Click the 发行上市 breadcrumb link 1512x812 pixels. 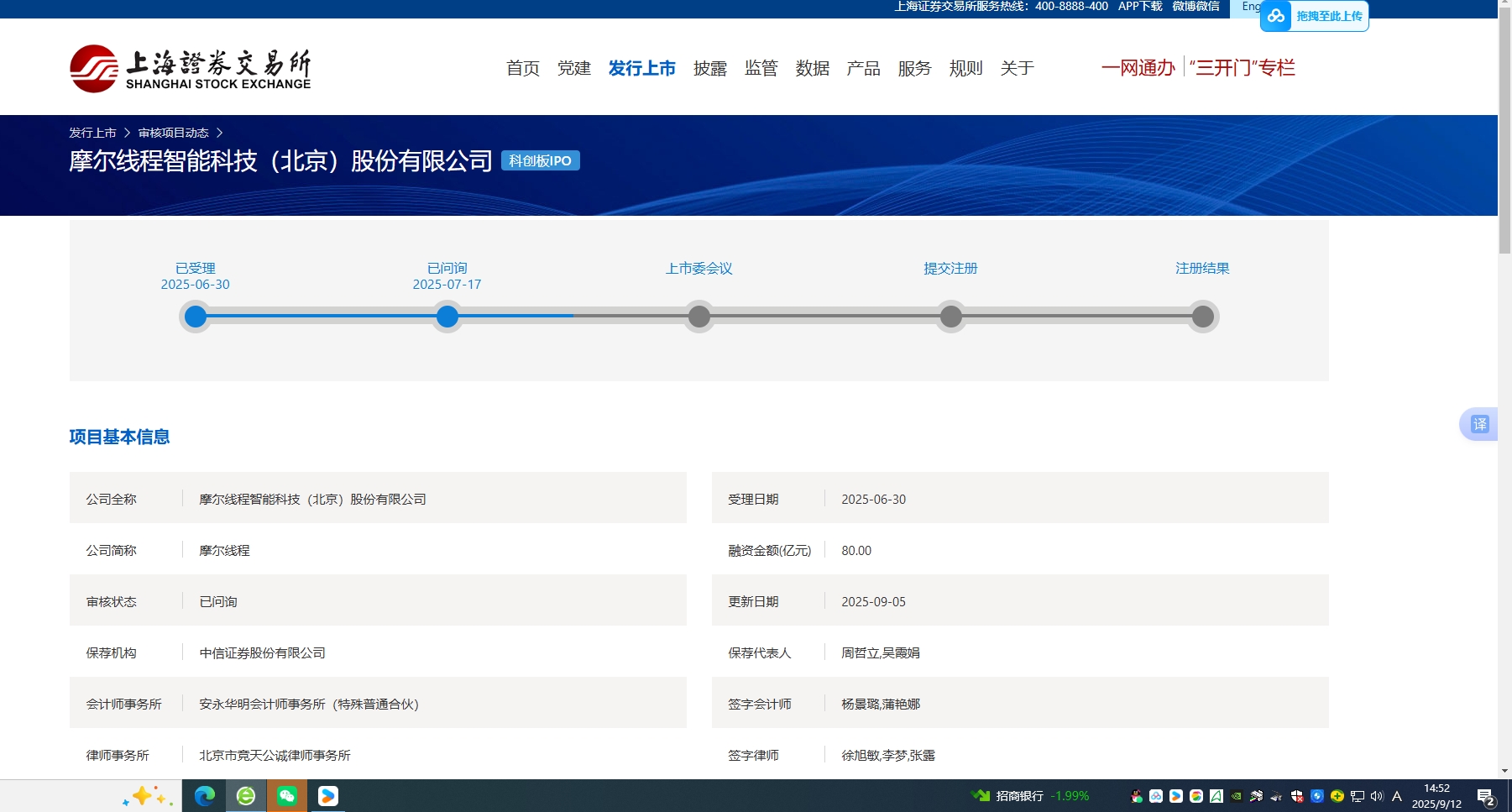[92, 133]
